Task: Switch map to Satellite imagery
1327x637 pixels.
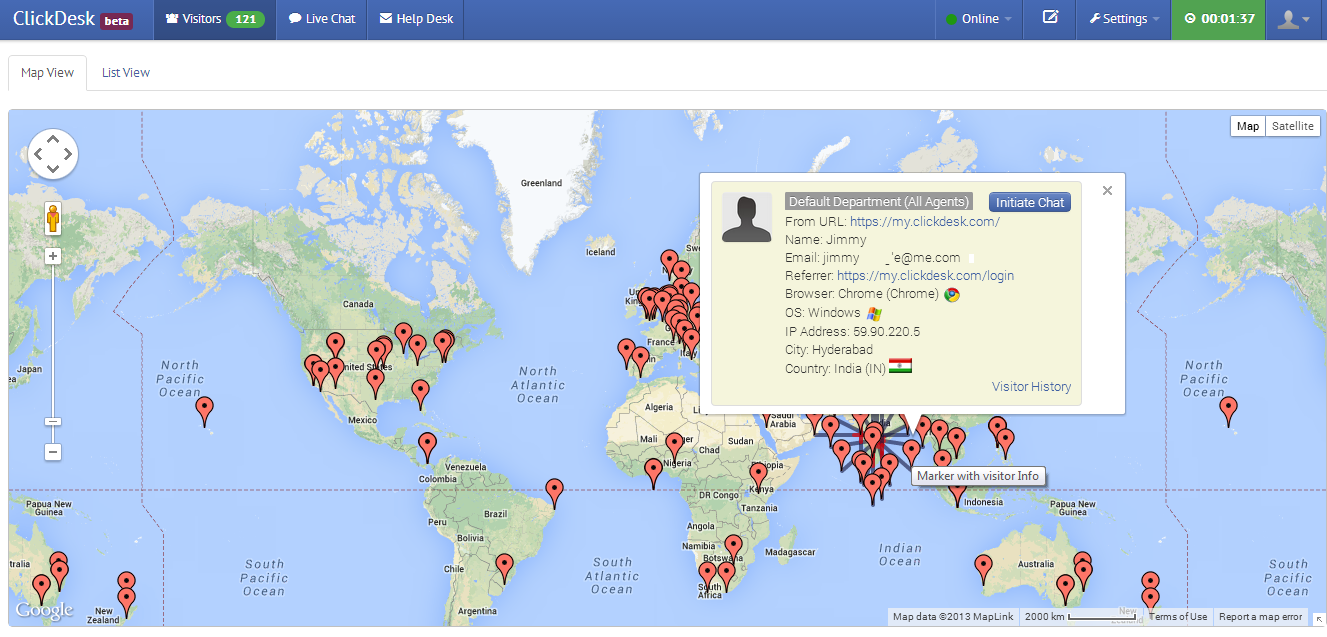Action: pos(1293,126)
